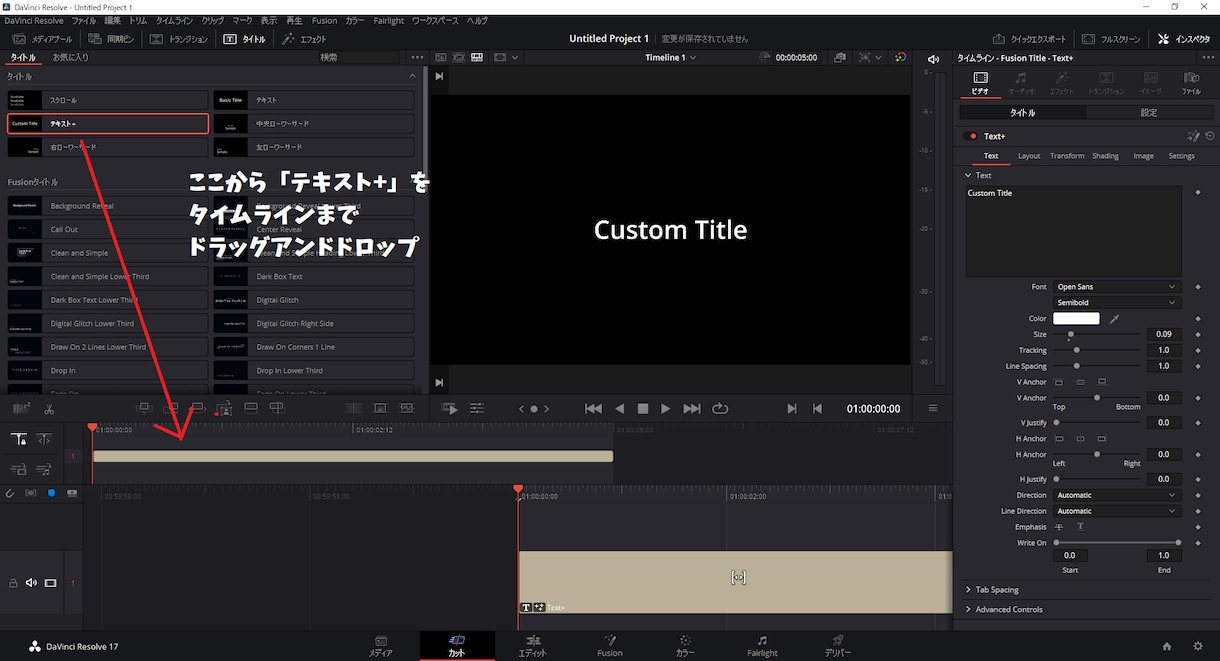The image size is (1220, 661).
Task: Click the close up edit icon
Action: [224, 408]
